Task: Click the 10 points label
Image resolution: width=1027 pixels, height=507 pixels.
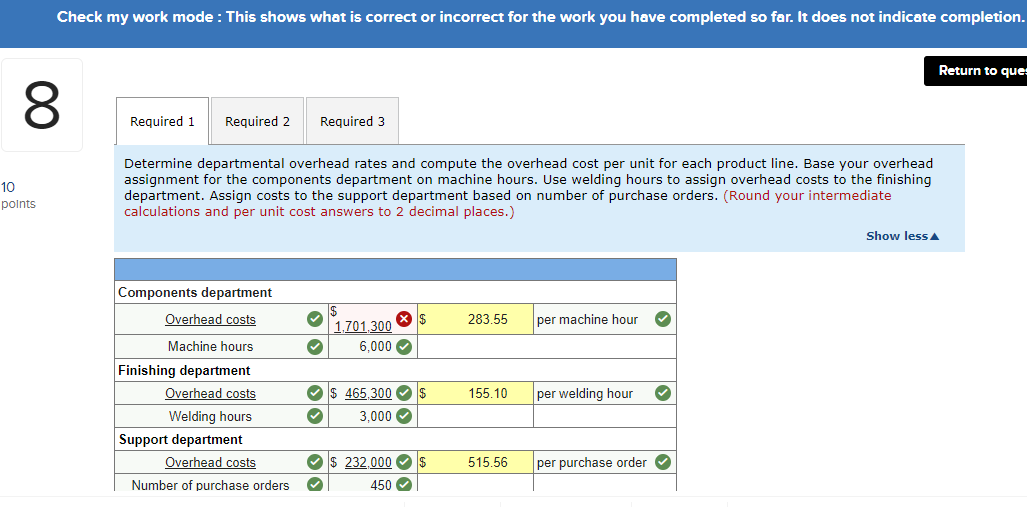Action: [x=18, y=195]
